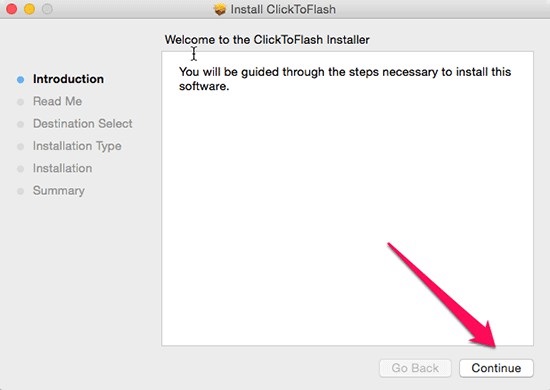Select the Introduction step in sidebar
This screenshot has height=390, width=550.
(68, 79)
